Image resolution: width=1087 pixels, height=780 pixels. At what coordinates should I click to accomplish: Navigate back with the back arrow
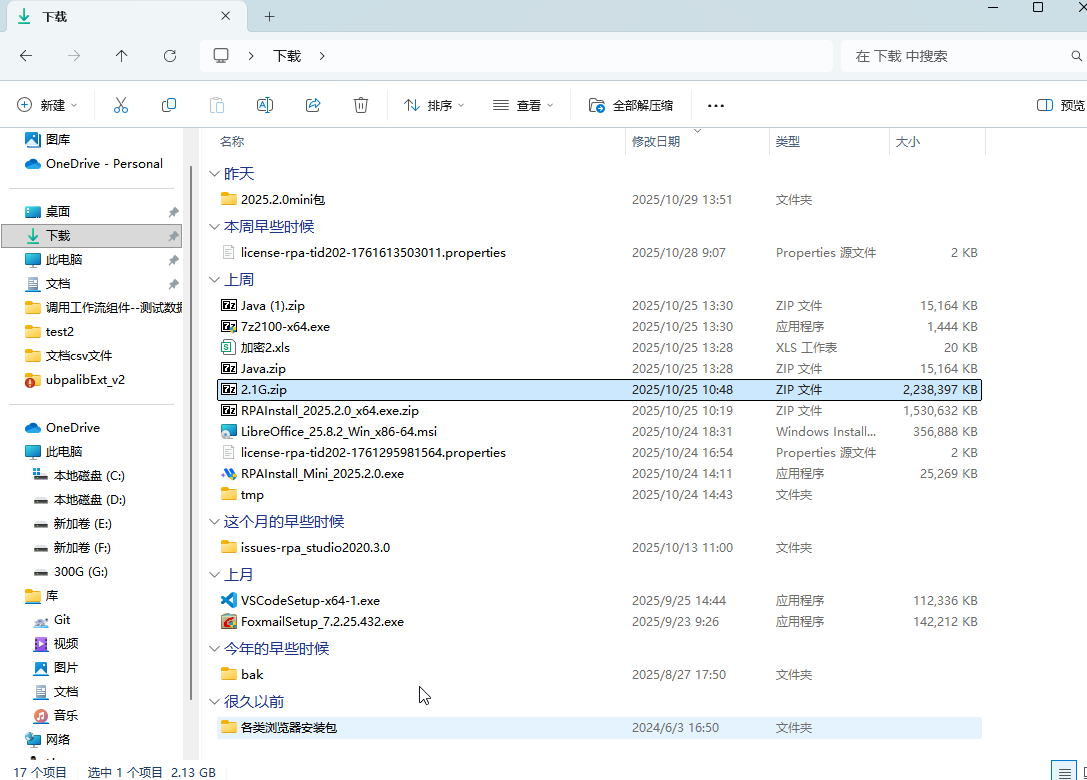(x=26, y=55)
